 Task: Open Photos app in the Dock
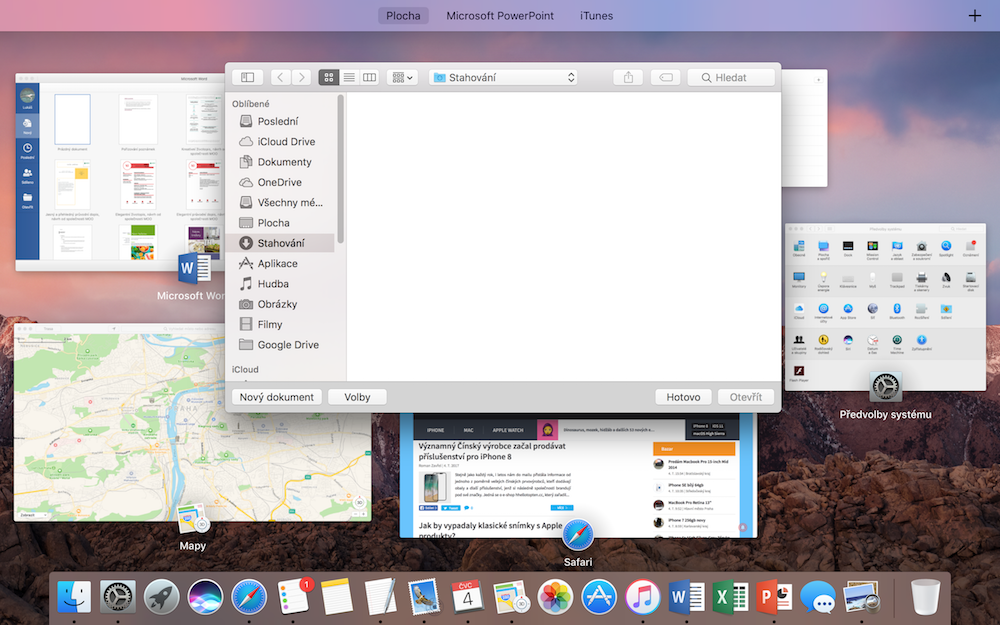tap(554, 597)
